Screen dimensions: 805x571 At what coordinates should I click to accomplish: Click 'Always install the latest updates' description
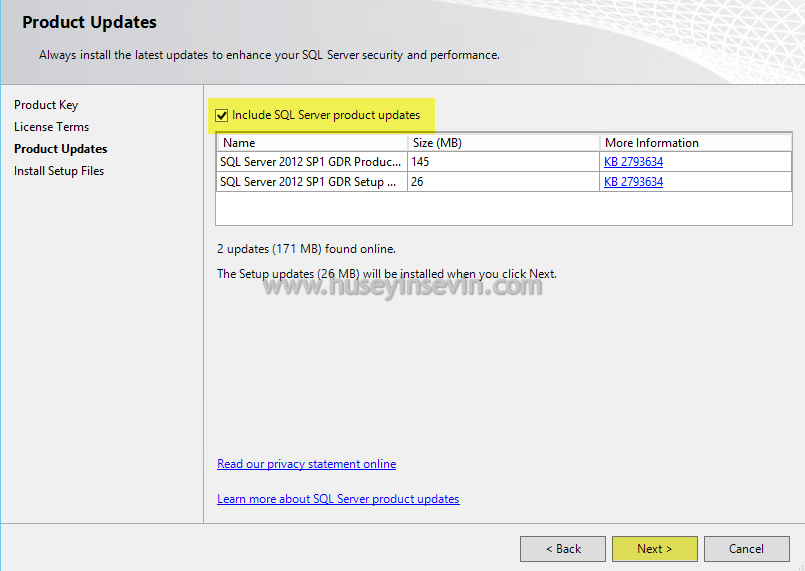[269, 55]
